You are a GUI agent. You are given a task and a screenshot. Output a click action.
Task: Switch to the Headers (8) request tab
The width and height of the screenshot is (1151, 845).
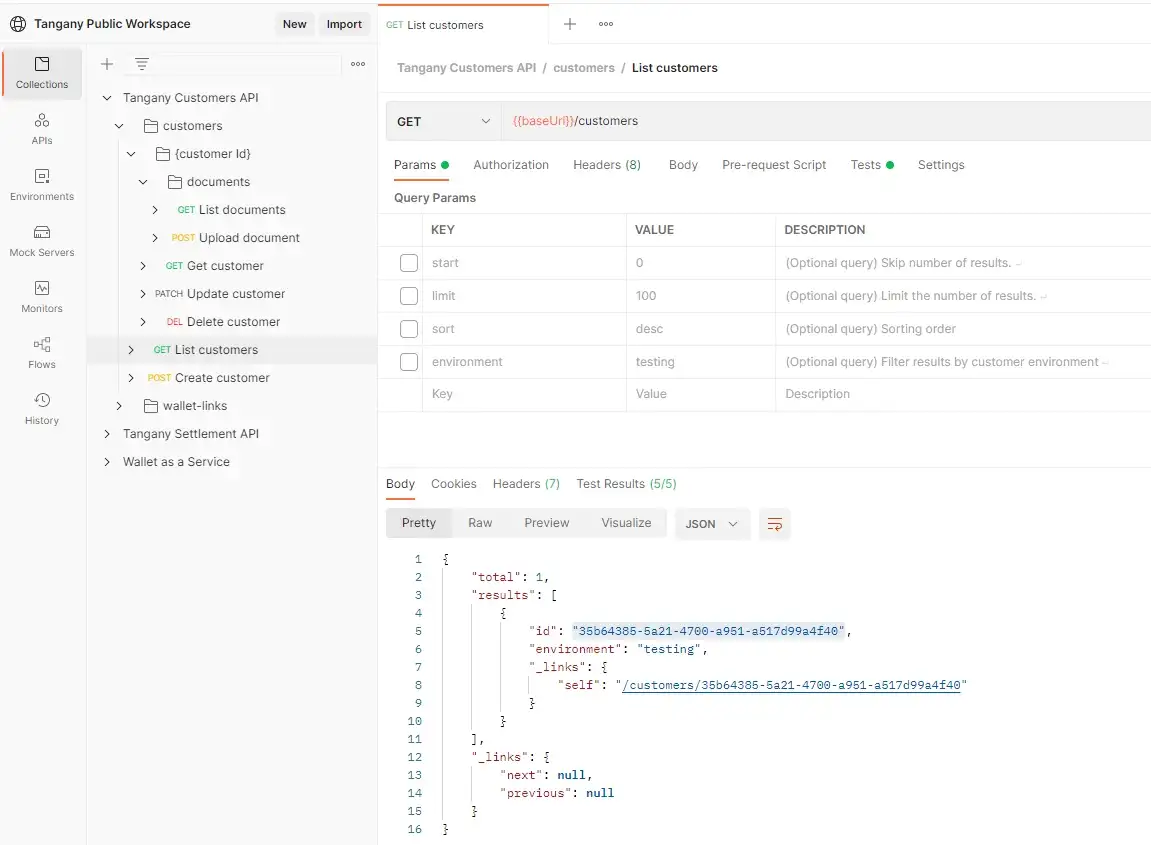tap(607, 165)
